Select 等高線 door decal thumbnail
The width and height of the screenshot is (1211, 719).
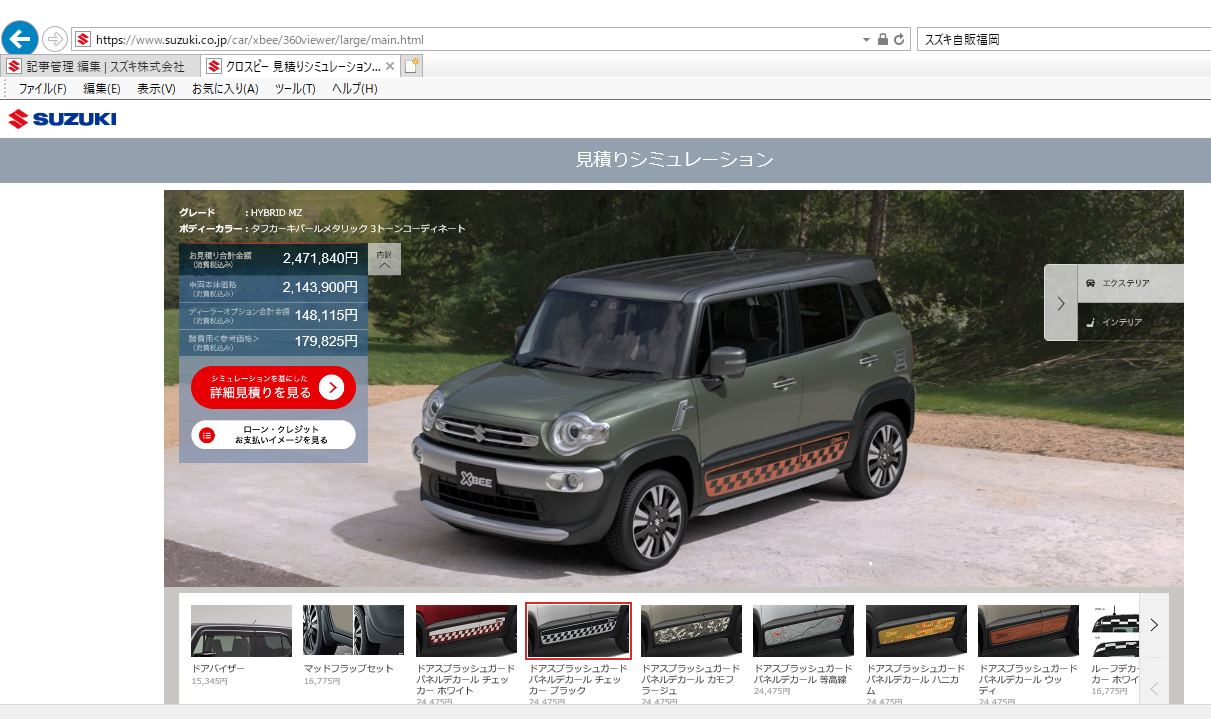click(803, 631)
